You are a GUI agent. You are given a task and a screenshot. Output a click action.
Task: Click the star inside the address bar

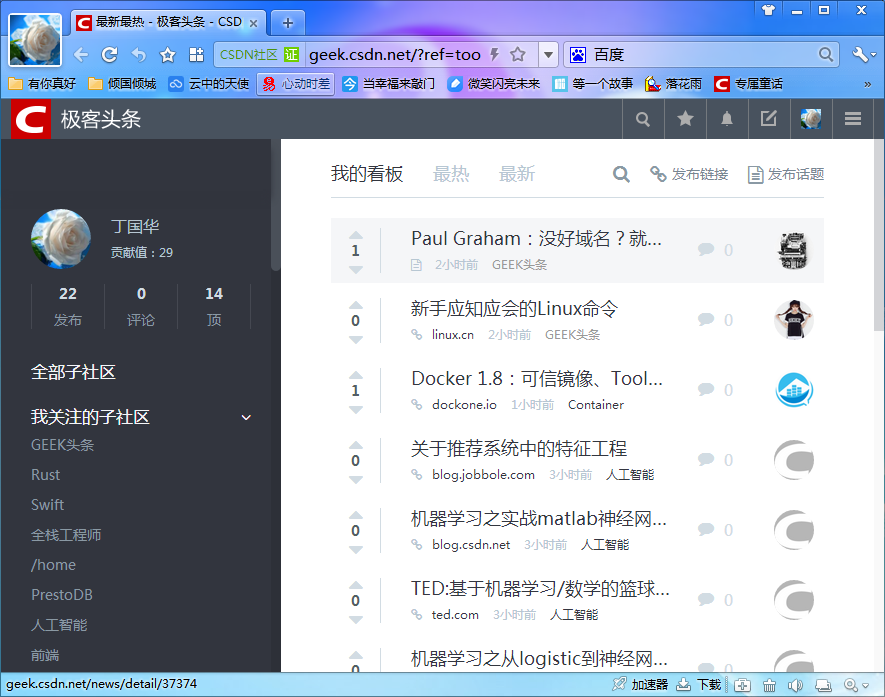pyautogui.click(x=518, y=55)
